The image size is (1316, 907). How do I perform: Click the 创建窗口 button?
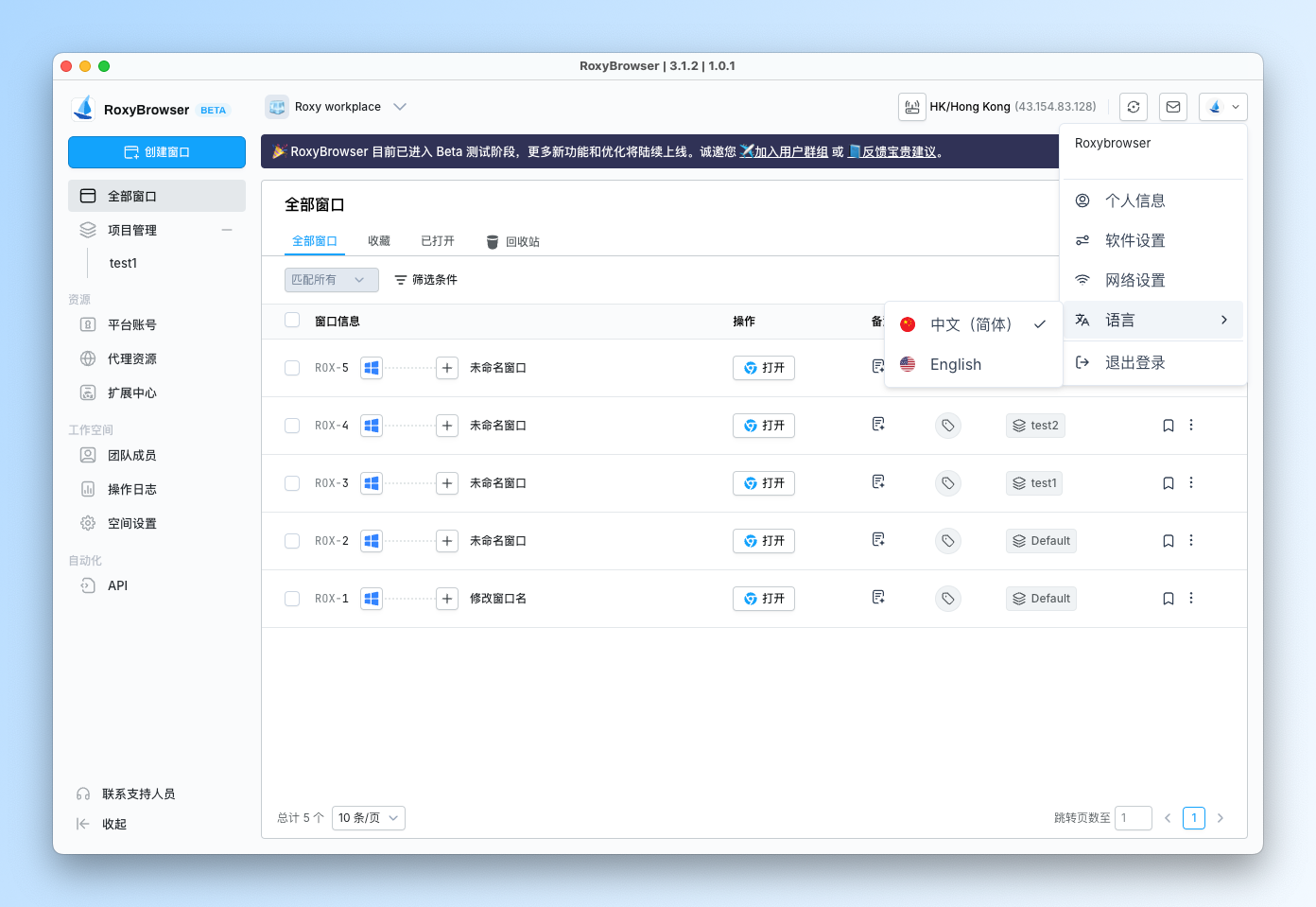coord(157,152)
